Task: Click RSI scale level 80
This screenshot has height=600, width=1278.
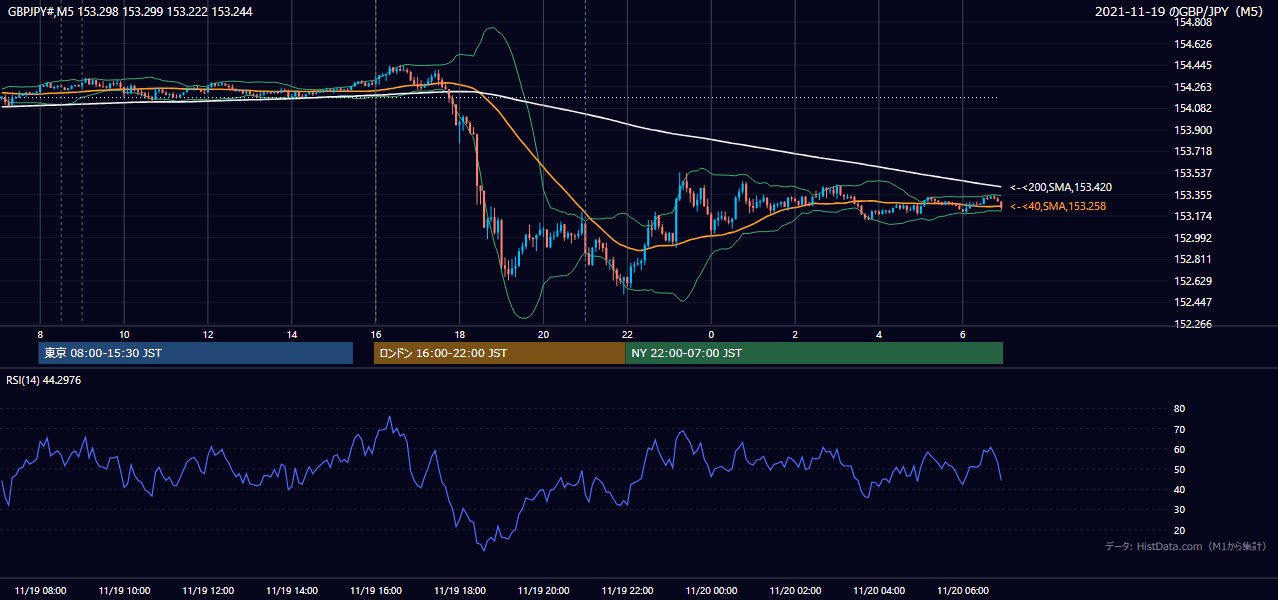Action: (1179, 409)
